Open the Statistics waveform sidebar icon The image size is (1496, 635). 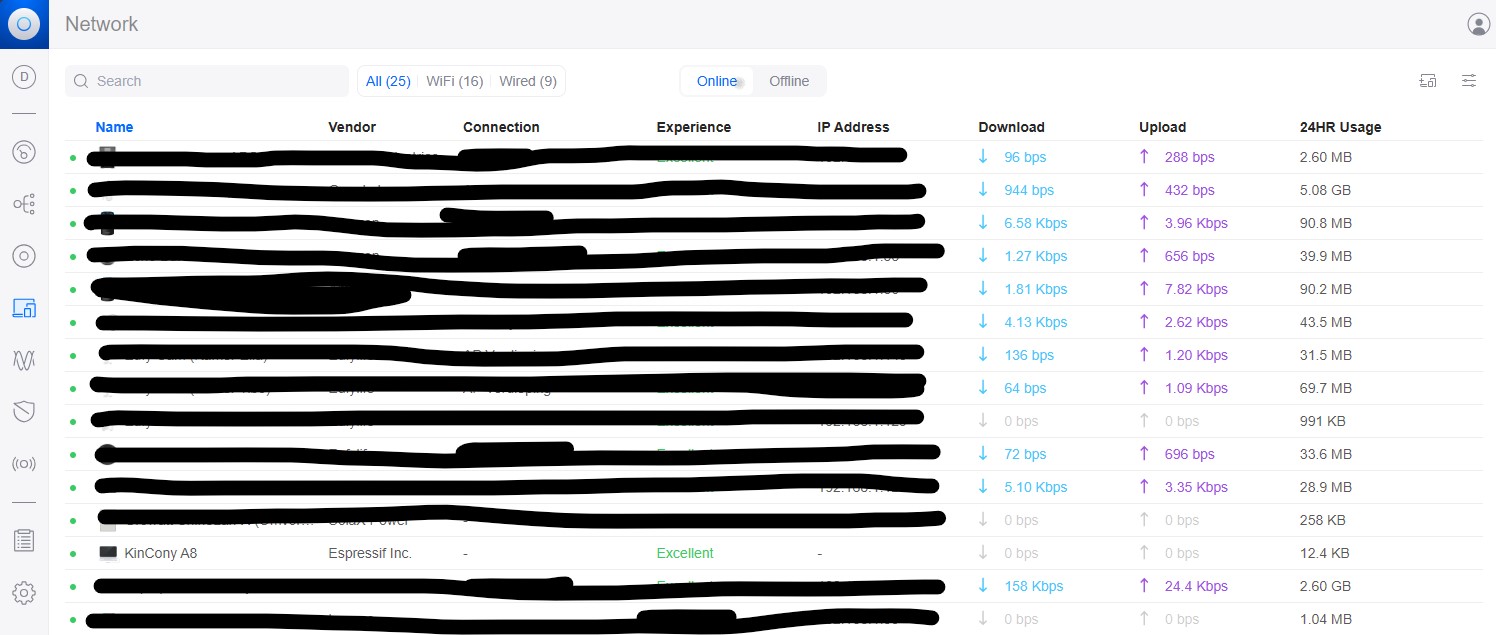[x=24, y=360]
